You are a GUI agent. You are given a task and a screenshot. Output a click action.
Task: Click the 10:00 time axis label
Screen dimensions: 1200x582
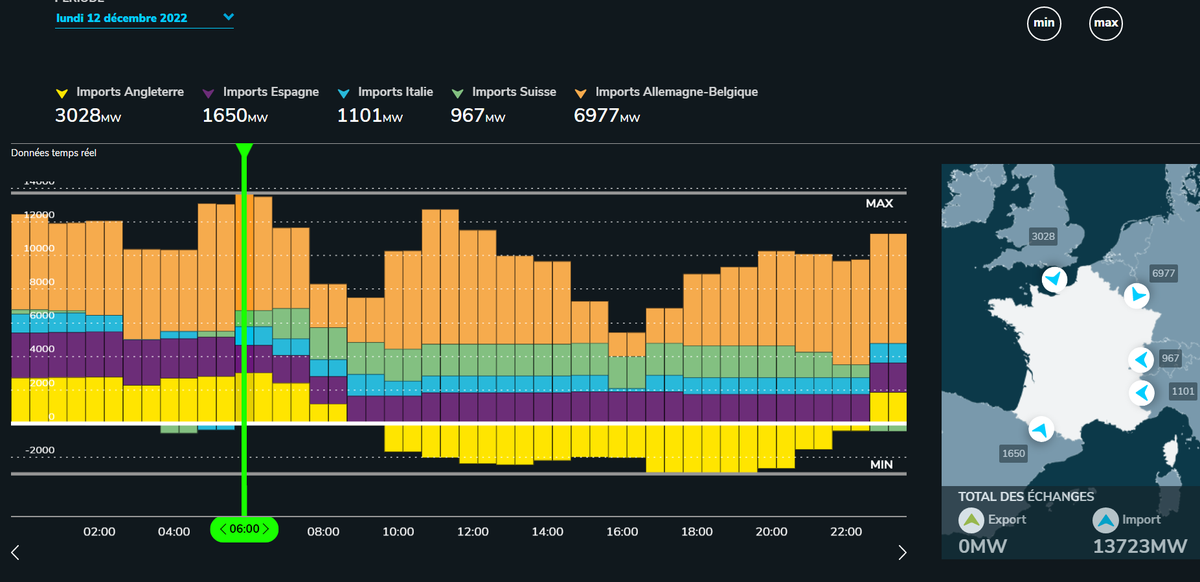[x=398, y=531]
